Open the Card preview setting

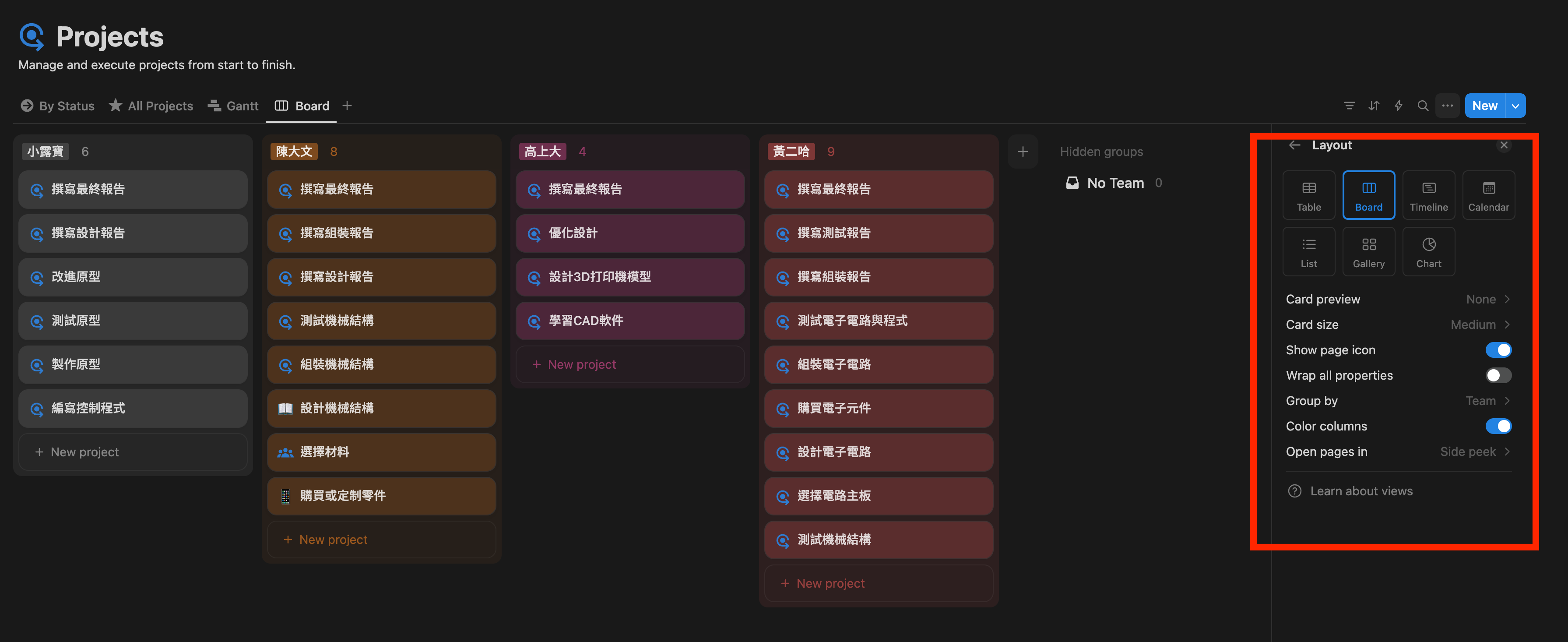tap(1398, 299)
